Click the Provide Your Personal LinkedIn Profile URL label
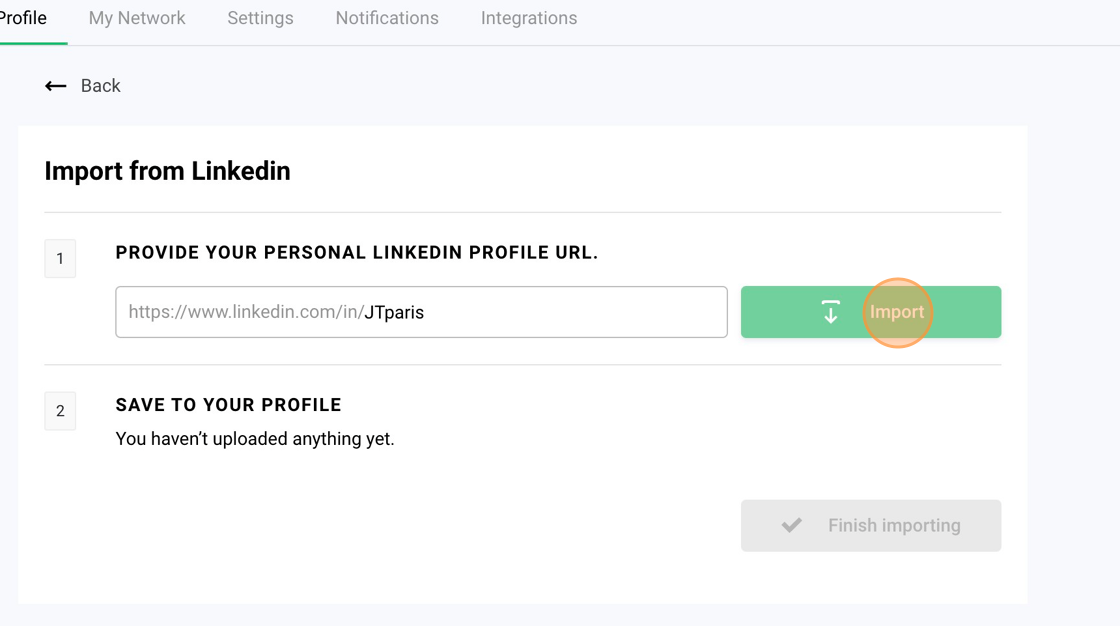 [x=357, y=253]
